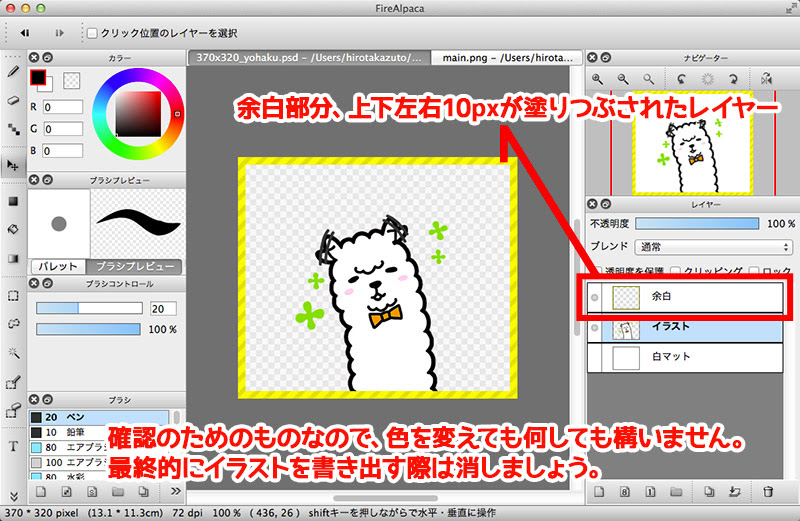Click the foreground black color swatch
Image resolution: width=800 pixels, height=521 pixels.
(38, 78)
